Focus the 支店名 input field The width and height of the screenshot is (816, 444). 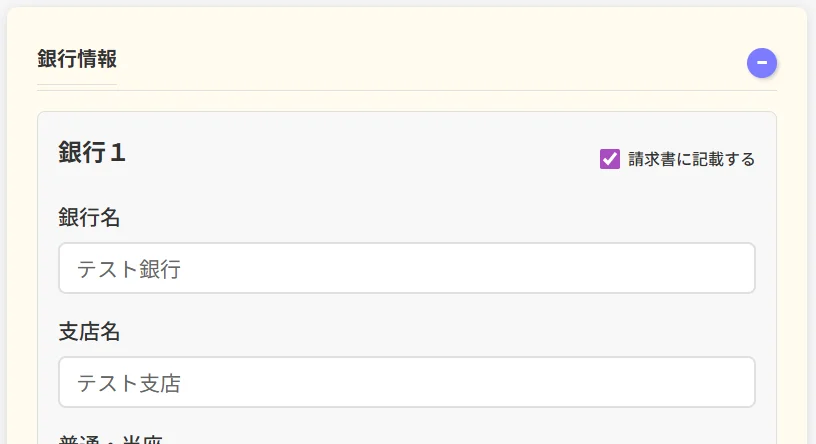point(406,382)
